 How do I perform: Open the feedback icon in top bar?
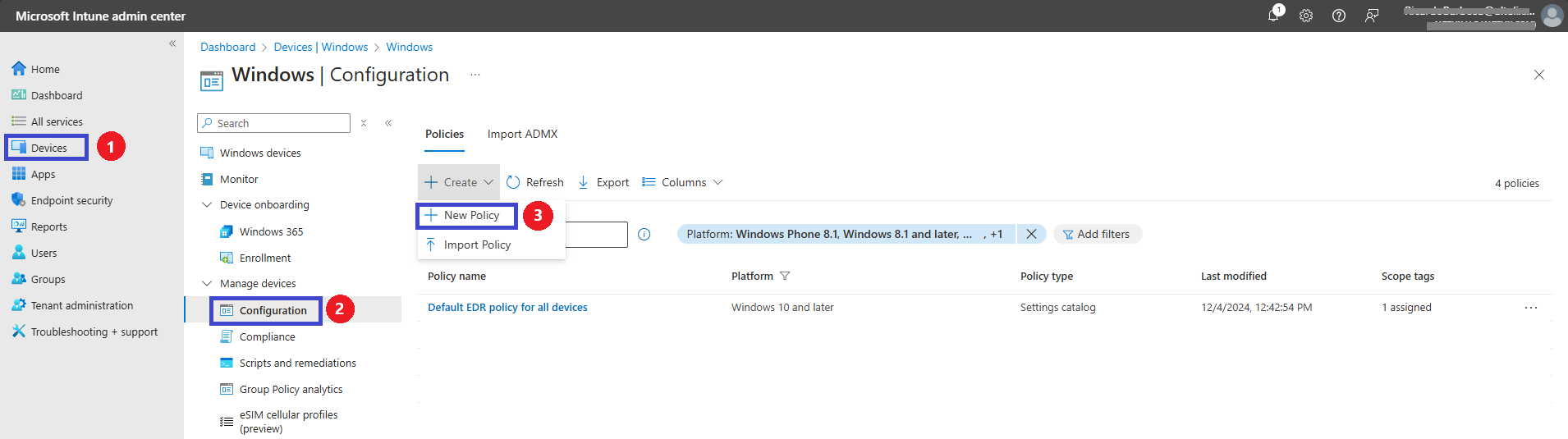coord(1372,16)
